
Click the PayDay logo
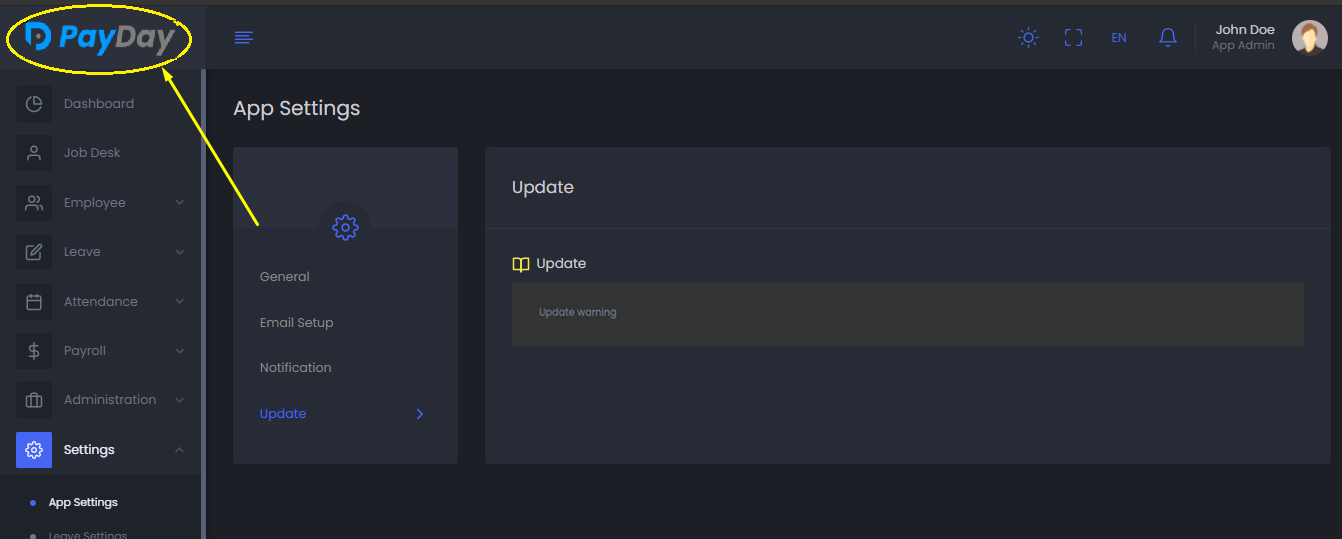tap(100, 38)
